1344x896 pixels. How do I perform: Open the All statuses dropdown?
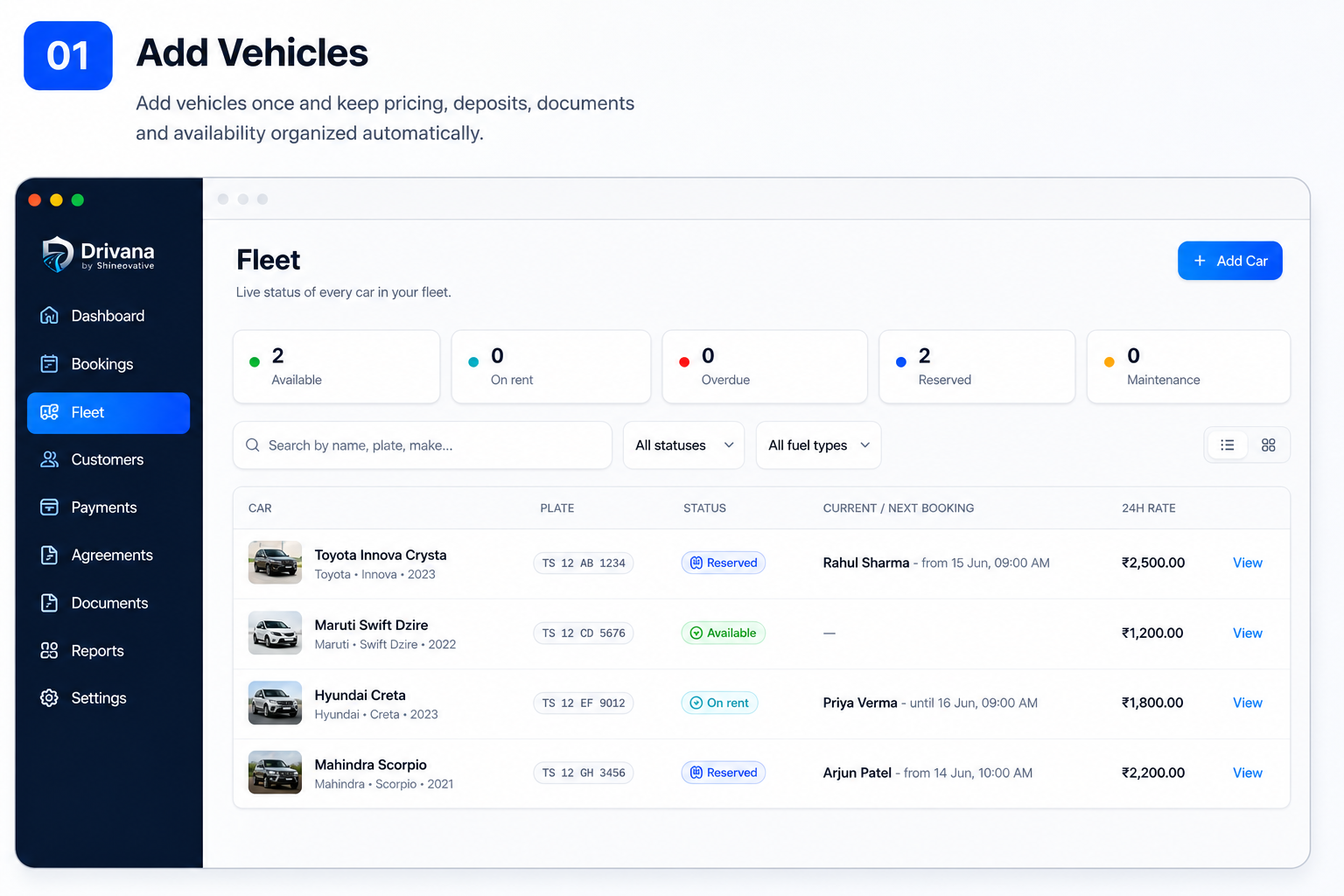[683, 445]
